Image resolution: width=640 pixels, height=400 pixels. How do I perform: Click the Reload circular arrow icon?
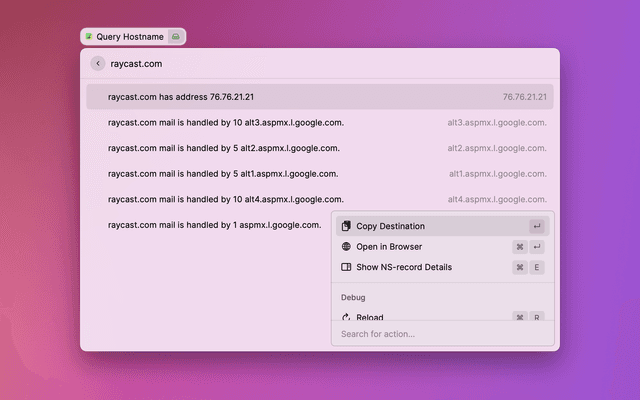click(346, 317)
